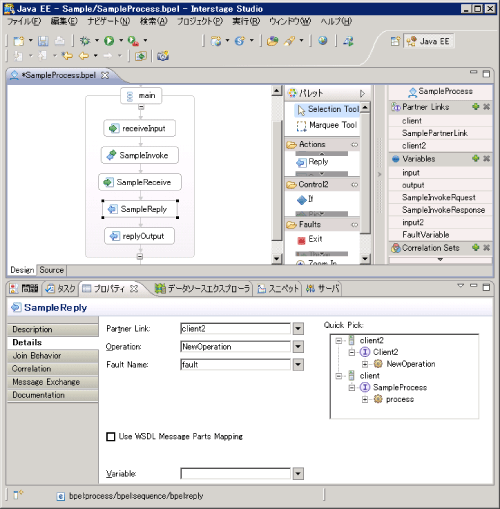Screen dimensions: 500x509
Task: Pick the Exit fault item in palette
Action: (310, 239)
